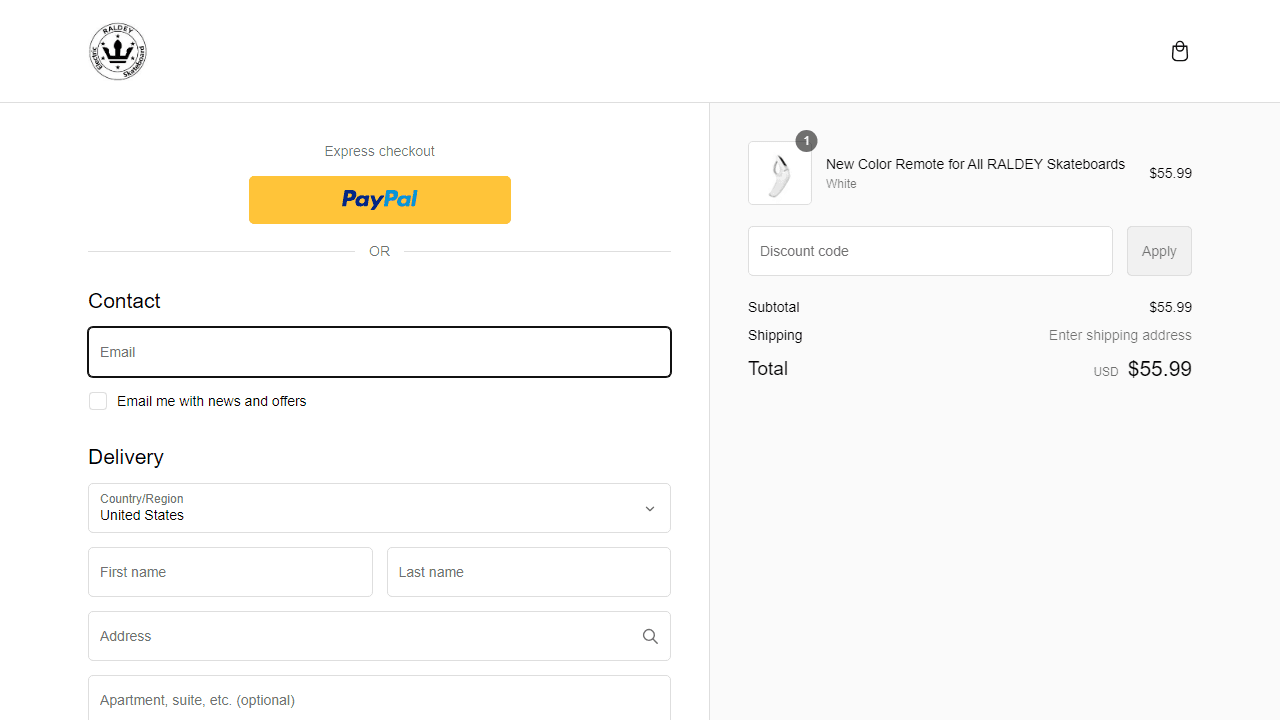Screen dimensions: 1280x720
Task: Click the First name field
Action: [230, 572]
